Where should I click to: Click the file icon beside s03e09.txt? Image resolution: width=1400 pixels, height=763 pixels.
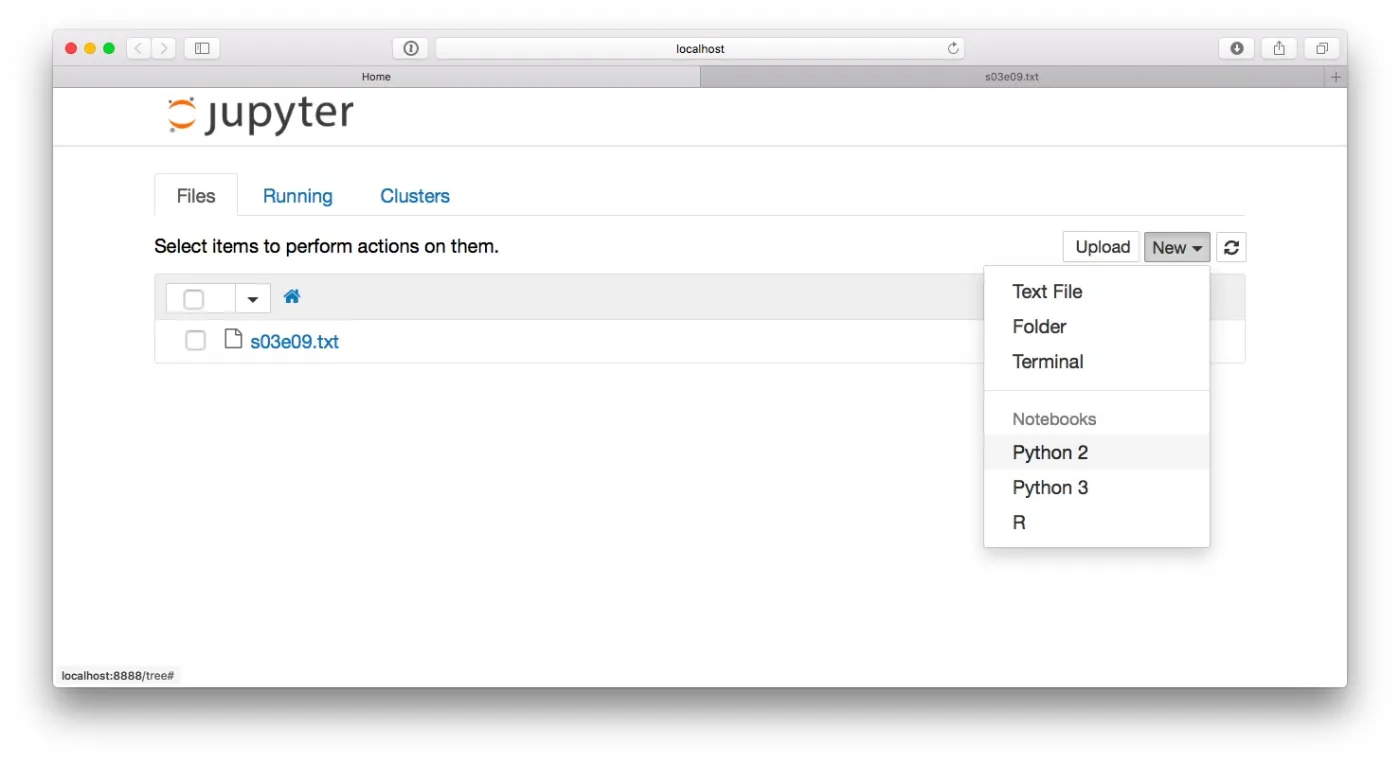click(233, 339)
